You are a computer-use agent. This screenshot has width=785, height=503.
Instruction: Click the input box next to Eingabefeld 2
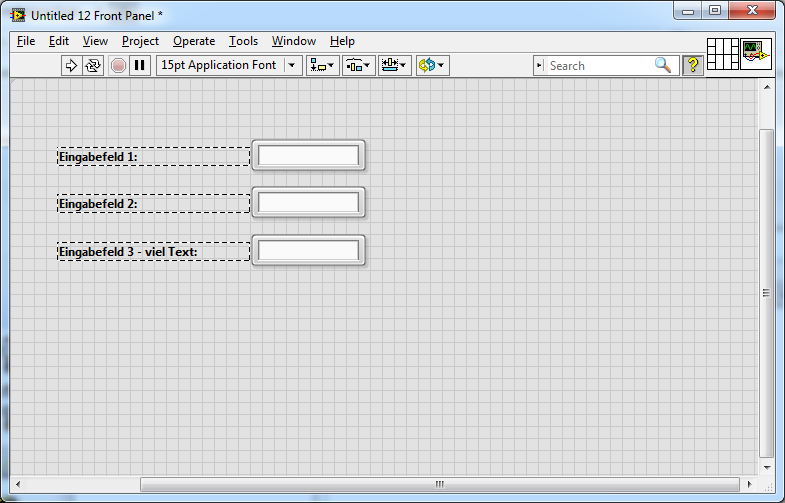[308, 203]
